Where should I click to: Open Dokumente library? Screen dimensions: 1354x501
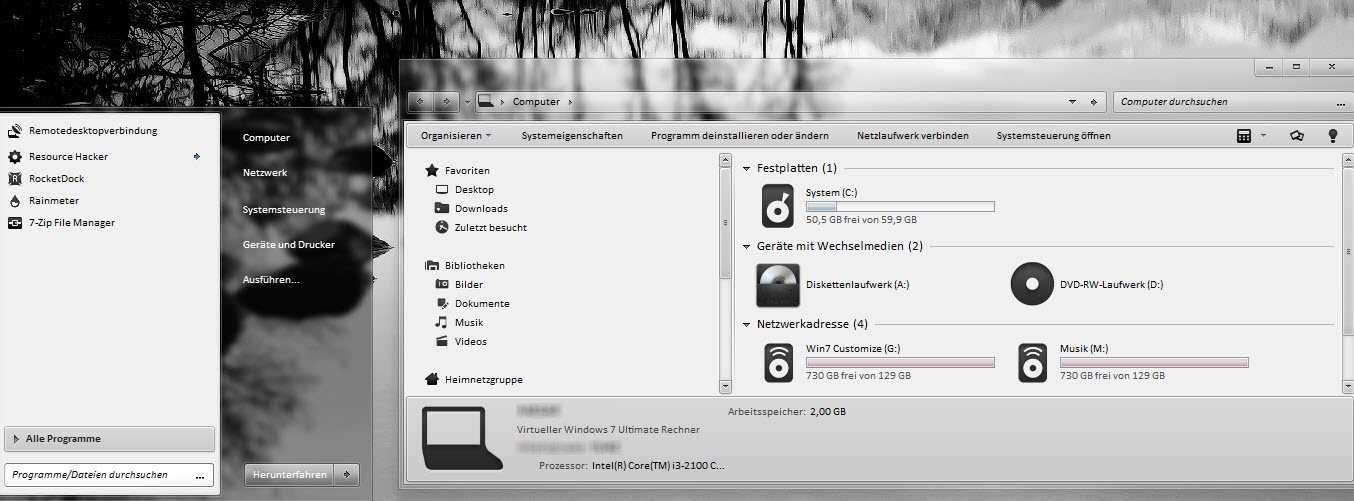(473, 304)
